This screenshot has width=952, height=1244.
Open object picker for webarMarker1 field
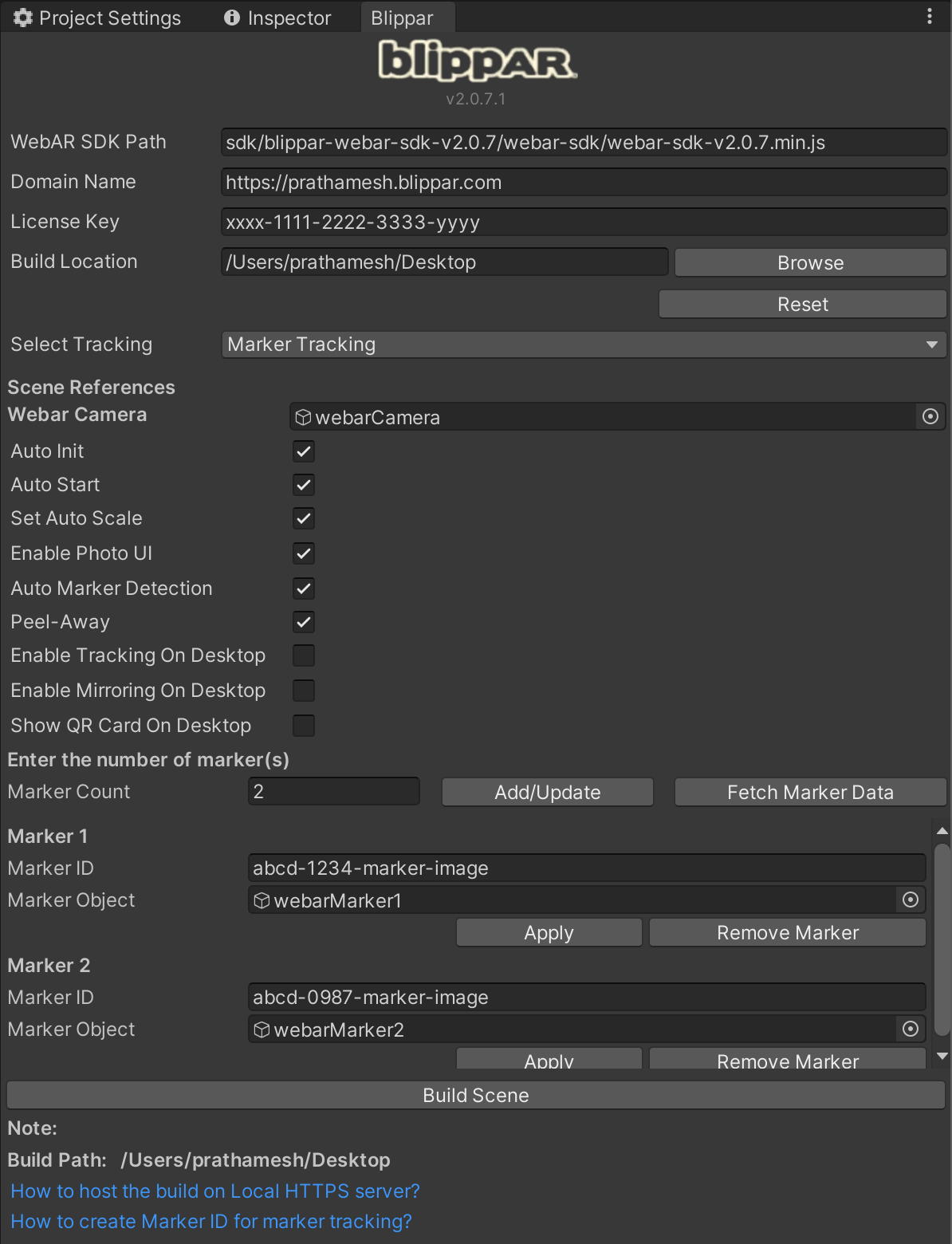pos(910,900)
